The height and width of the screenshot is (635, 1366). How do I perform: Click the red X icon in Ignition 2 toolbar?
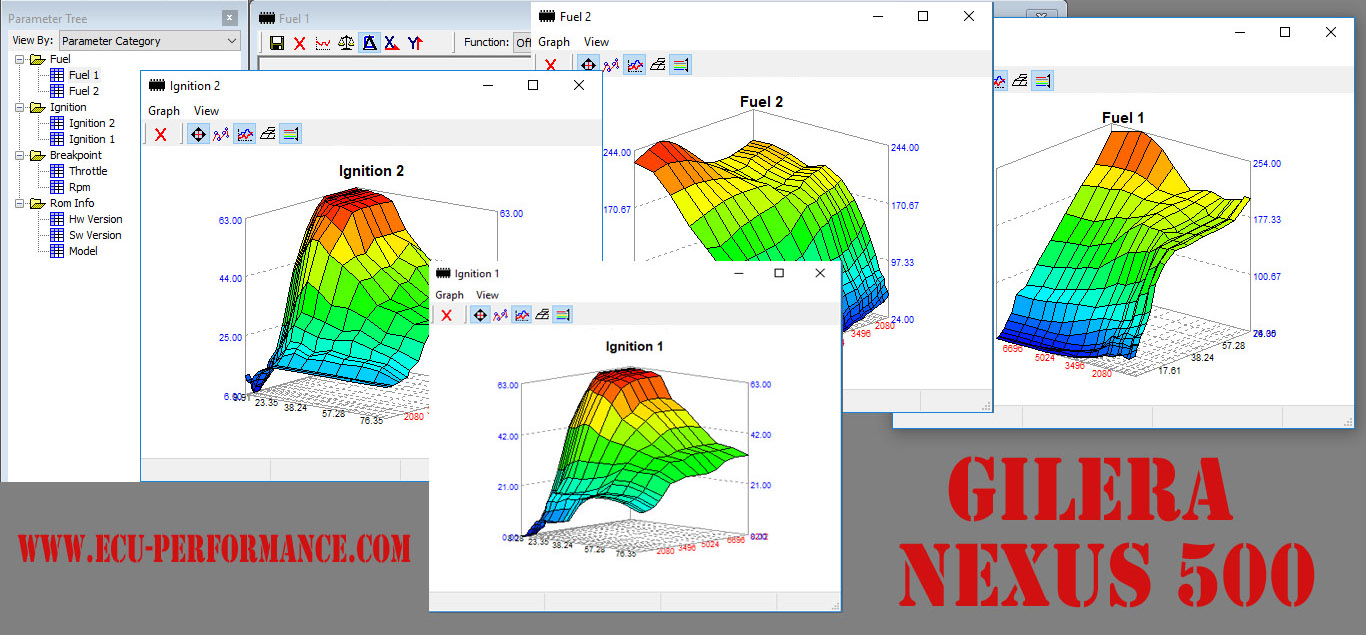point(160,134)
